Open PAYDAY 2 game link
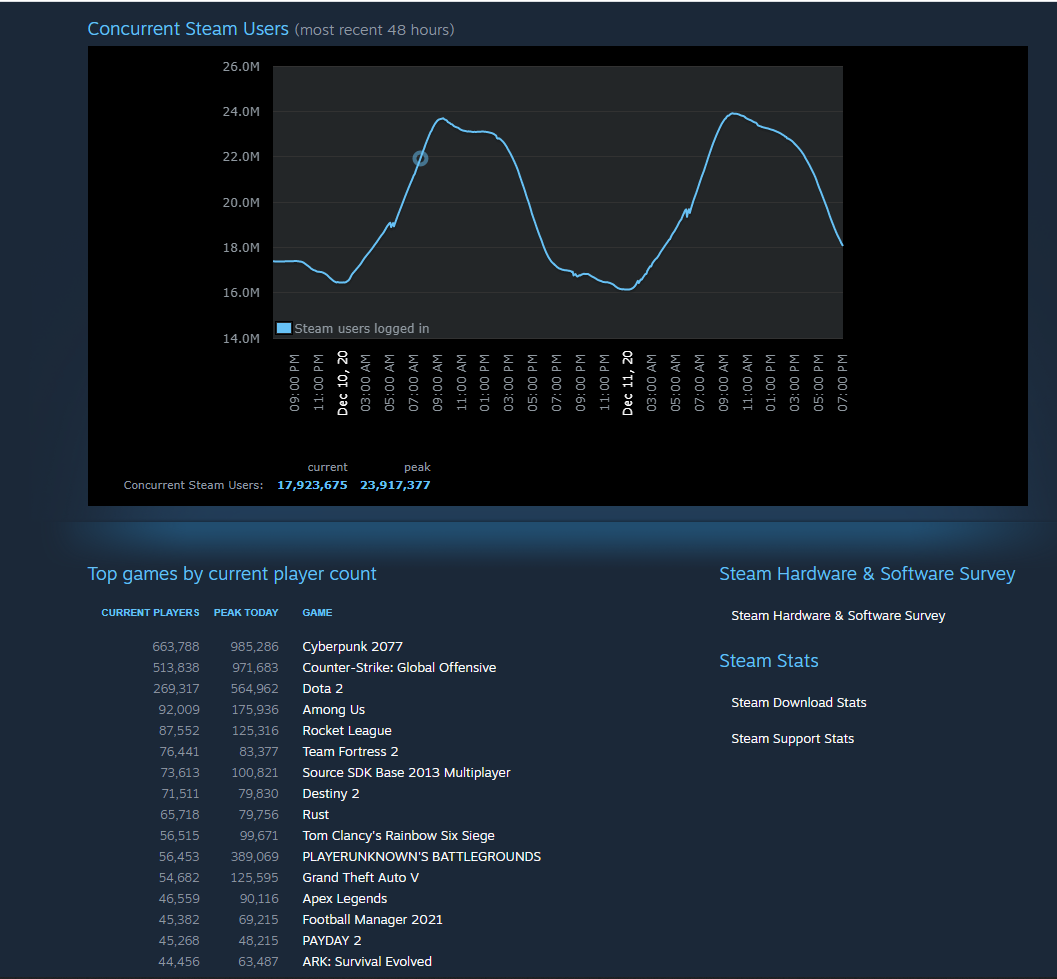 (x=332, y=941)
